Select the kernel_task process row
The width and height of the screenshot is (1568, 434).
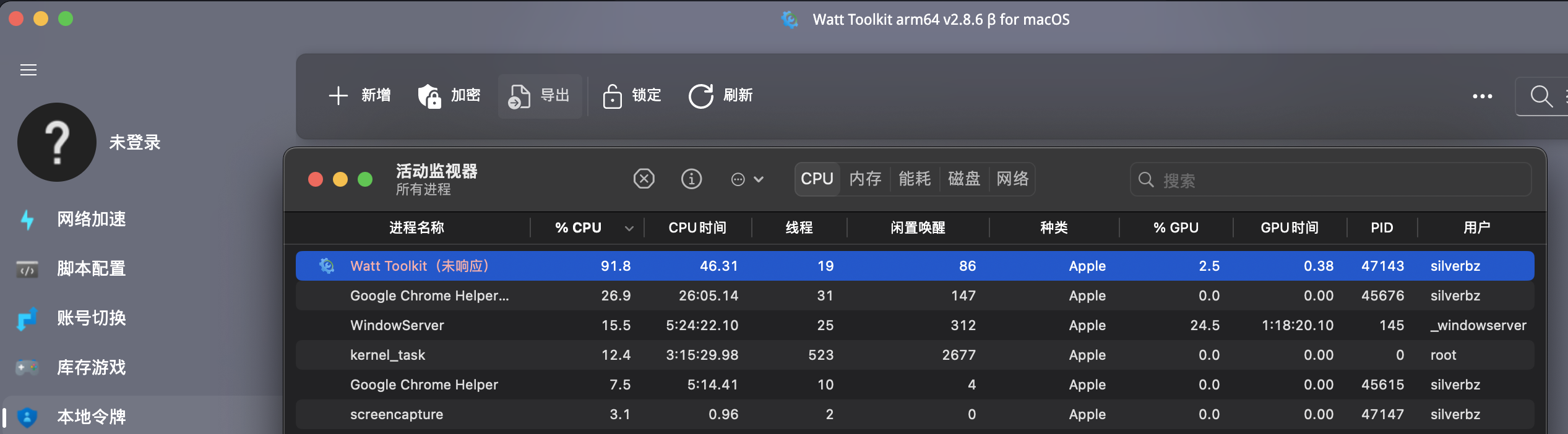(915, 355)
